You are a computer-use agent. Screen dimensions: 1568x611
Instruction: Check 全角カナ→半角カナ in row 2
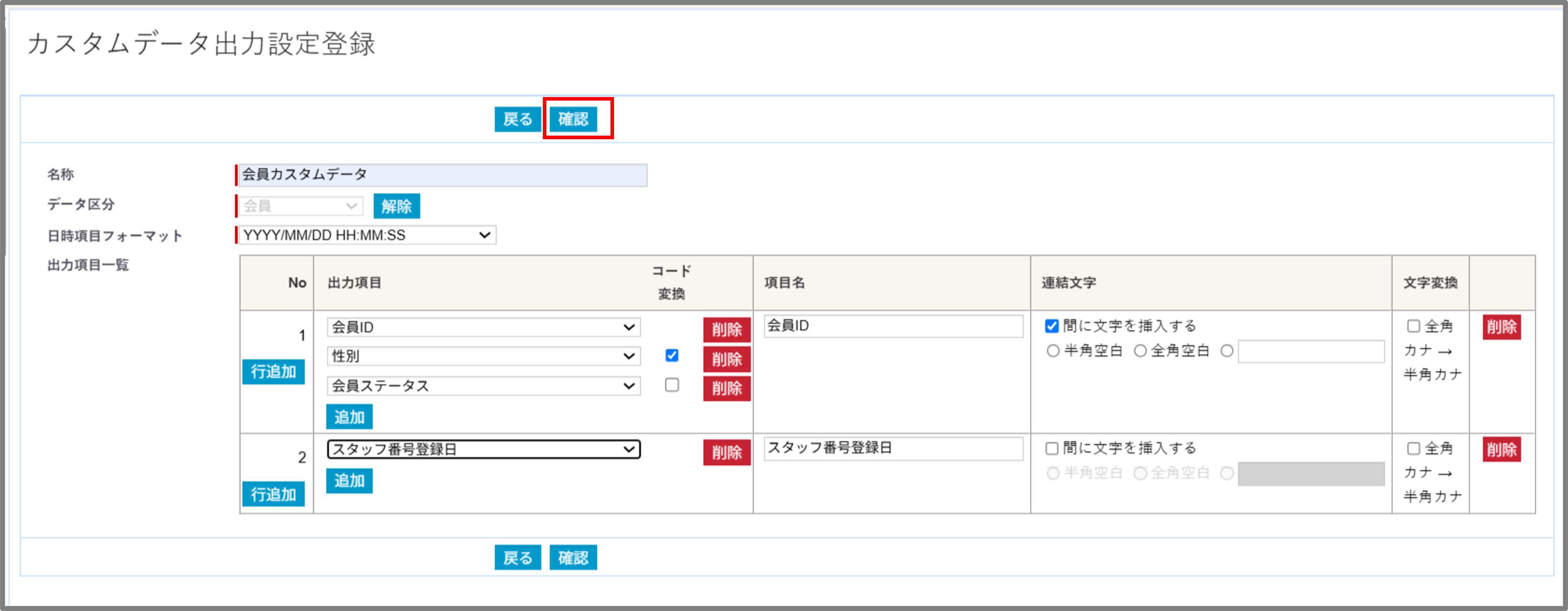pyautogui.click(x=1413, y=448)
